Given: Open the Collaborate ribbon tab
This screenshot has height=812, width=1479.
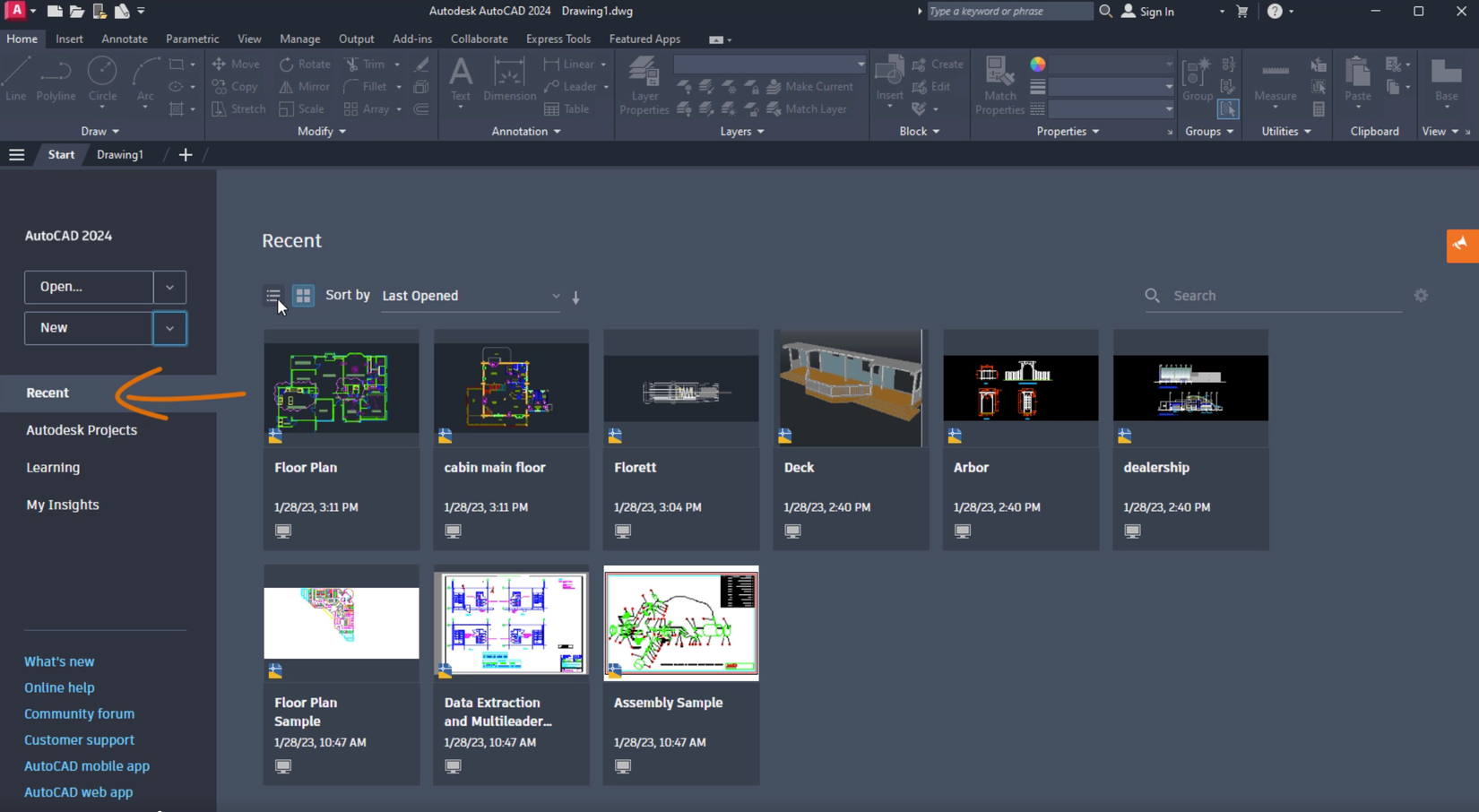Looking at the screenshot, I should click(x=479, y=39).
